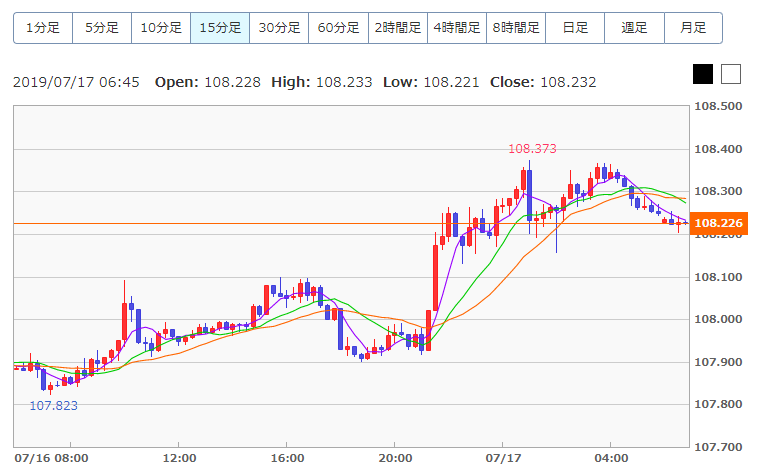The image size is (760, 475).
Task: Select the 週足 weekly tab
Action: (x=634, y=28)
